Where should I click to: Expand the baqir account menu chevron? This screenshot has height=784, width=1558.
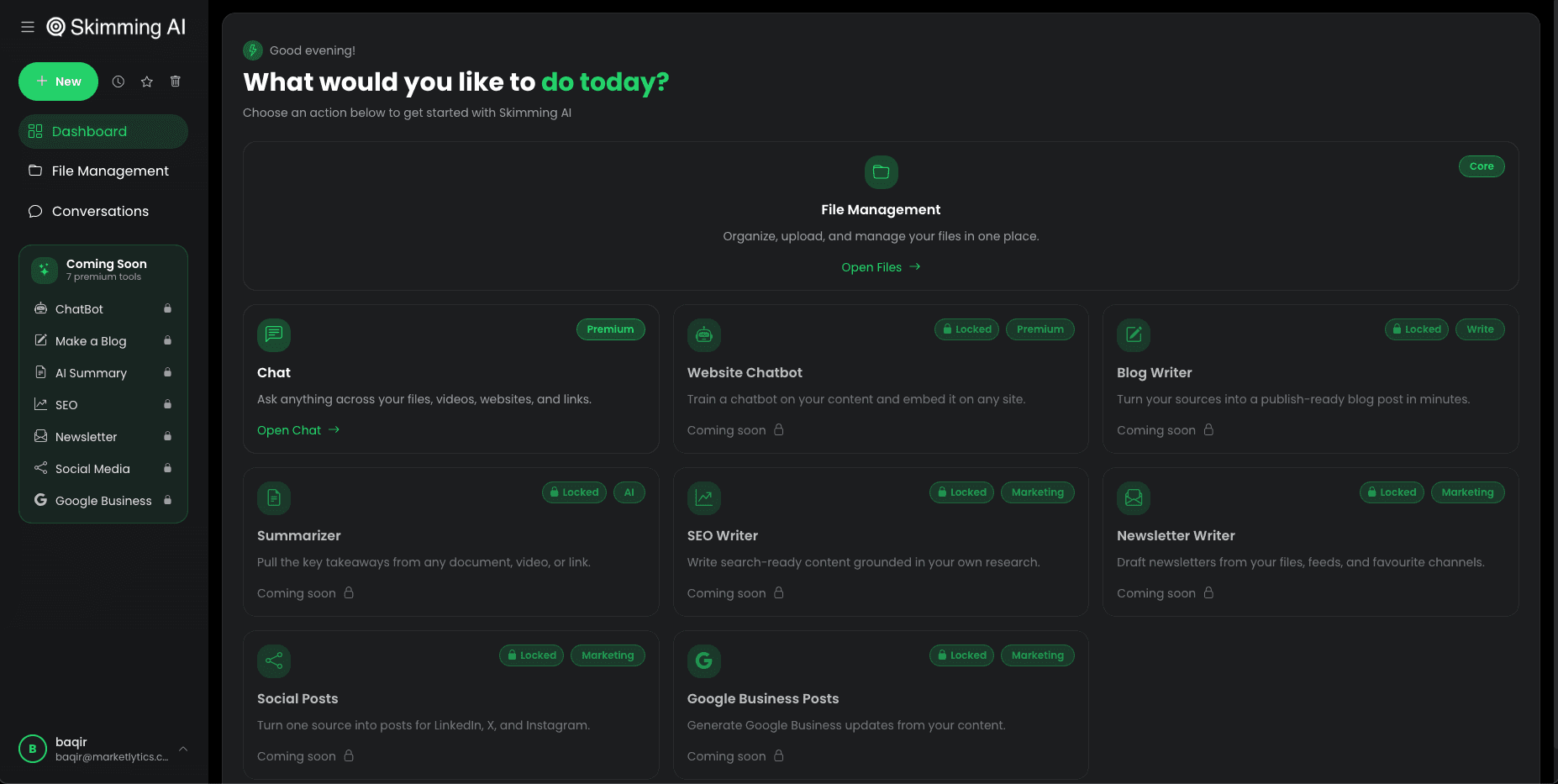point(182,749)
